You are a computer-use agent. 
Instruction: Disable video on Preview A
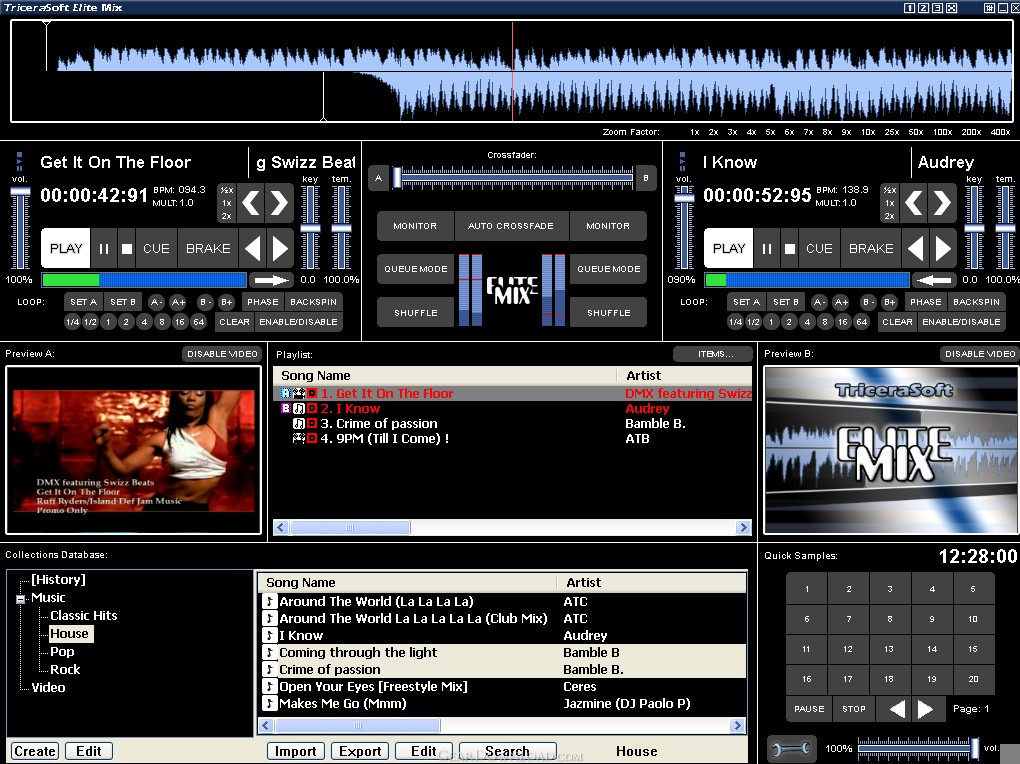(x=222, y=354)
